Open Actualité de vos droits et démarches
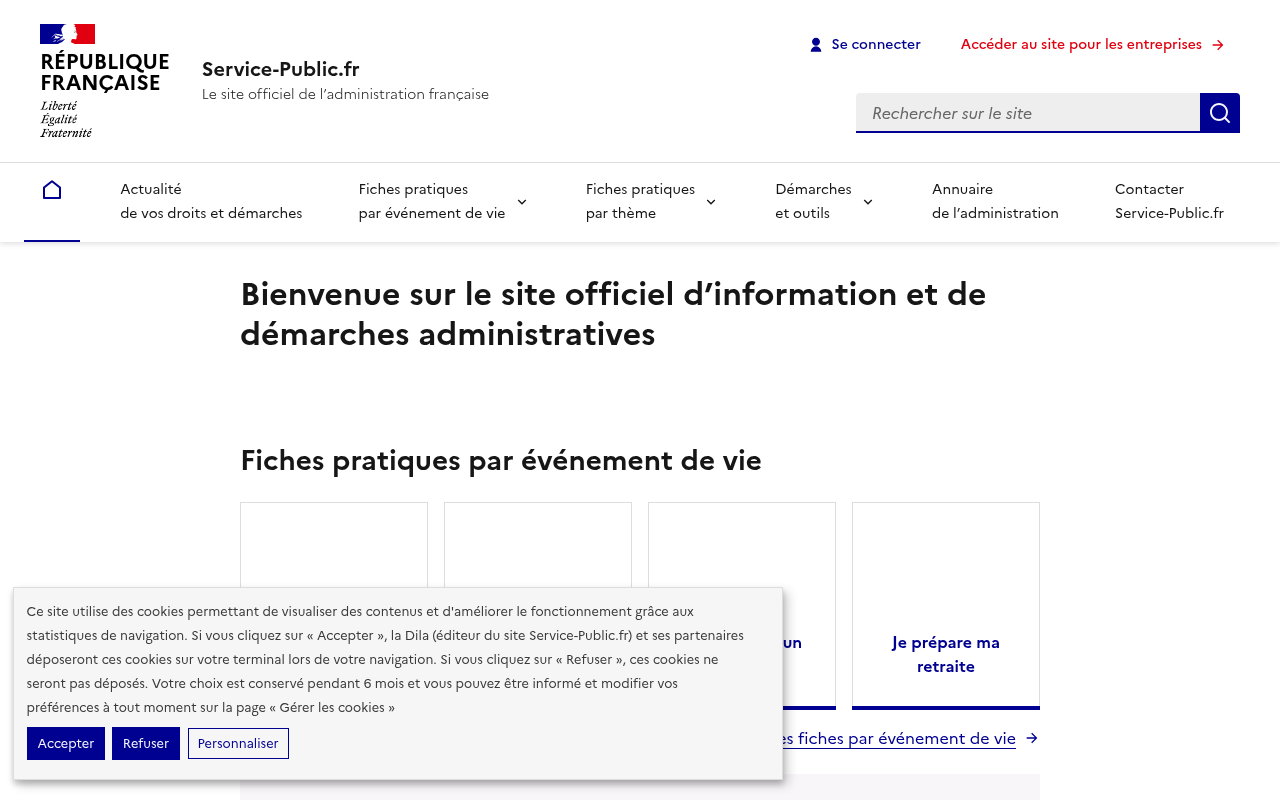The height and width of the screenshot is (800, 1280). (211, 201)
